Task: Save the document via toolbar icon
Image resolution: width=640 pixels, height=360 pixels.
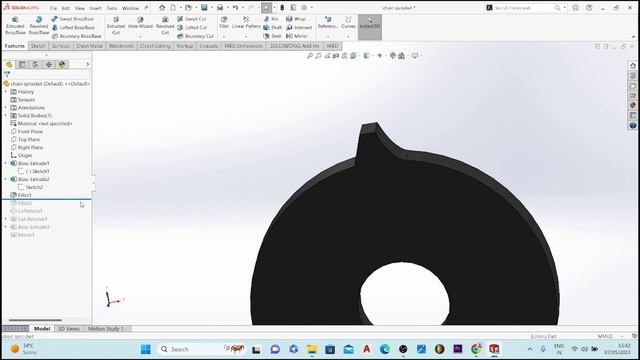Action: click(204, 8)
